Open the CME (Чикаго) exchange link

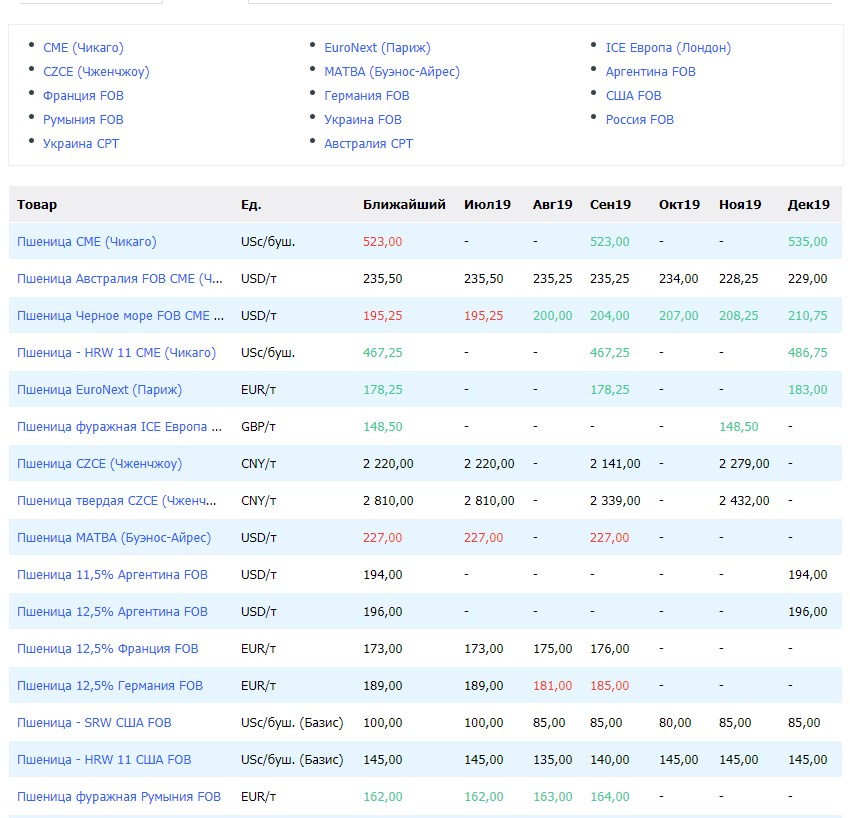83,48
